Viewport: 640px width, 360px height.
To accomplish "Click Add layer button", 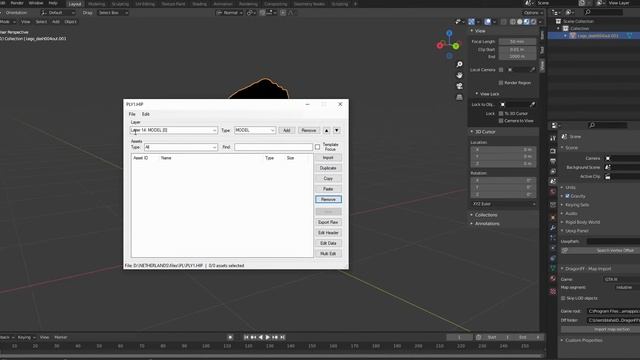I will [x=287, y=130].
